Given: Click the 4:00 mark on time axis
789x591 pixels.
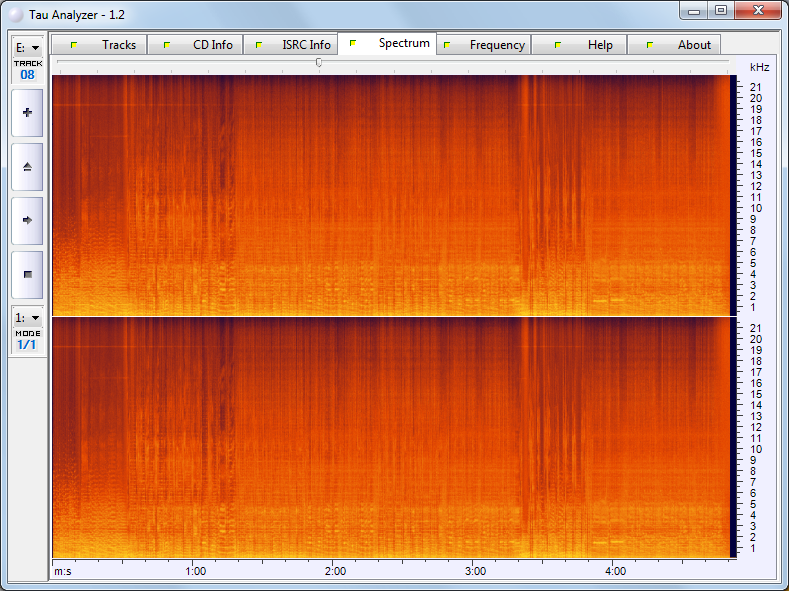Looking at the screenshot, I should [x=616, y=571].
